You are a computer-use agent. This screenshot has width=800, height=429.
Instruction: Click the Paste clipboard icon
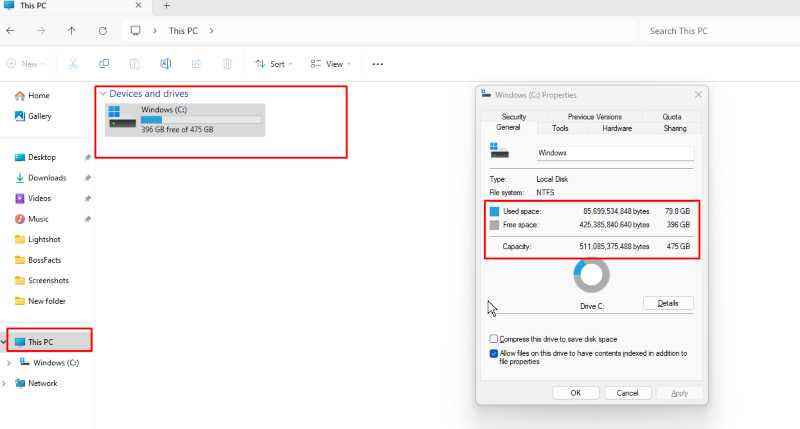click(135, 64)
